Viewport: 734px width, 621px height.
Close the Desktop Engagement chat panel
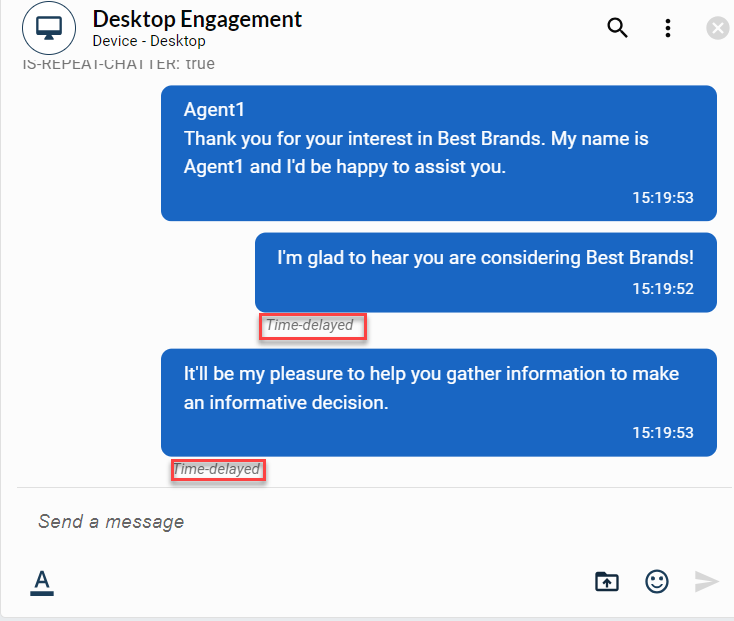[717, 28]
